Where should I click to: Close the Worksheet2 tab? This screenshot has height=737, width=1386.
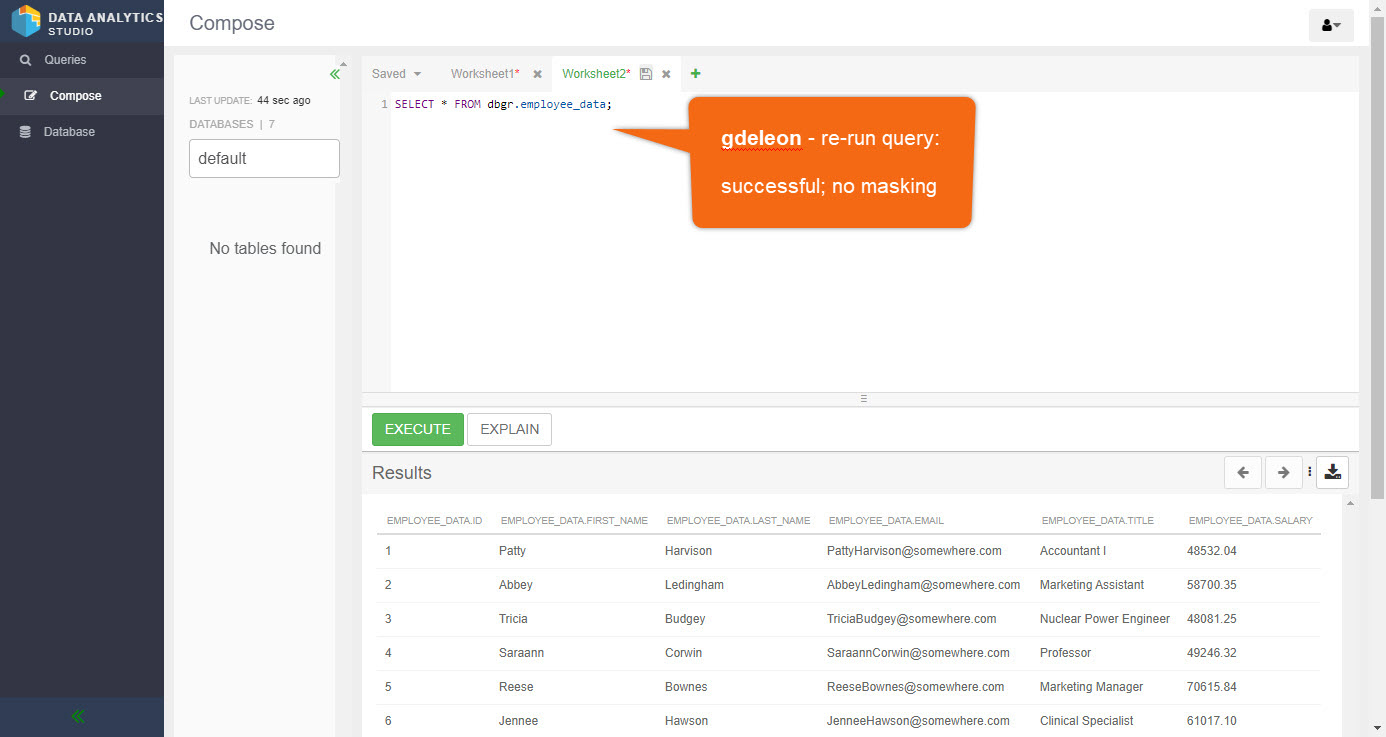point(666,74)
